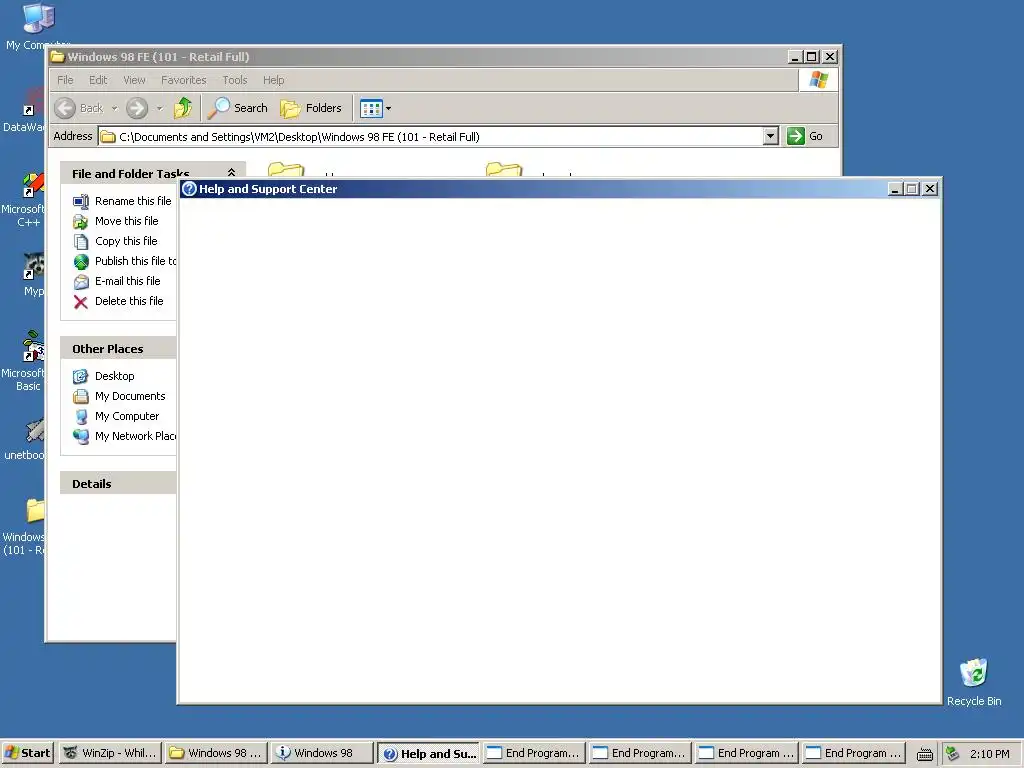Go to My Documents in Other Places
1024x768 pixels.
click(130, 396)
